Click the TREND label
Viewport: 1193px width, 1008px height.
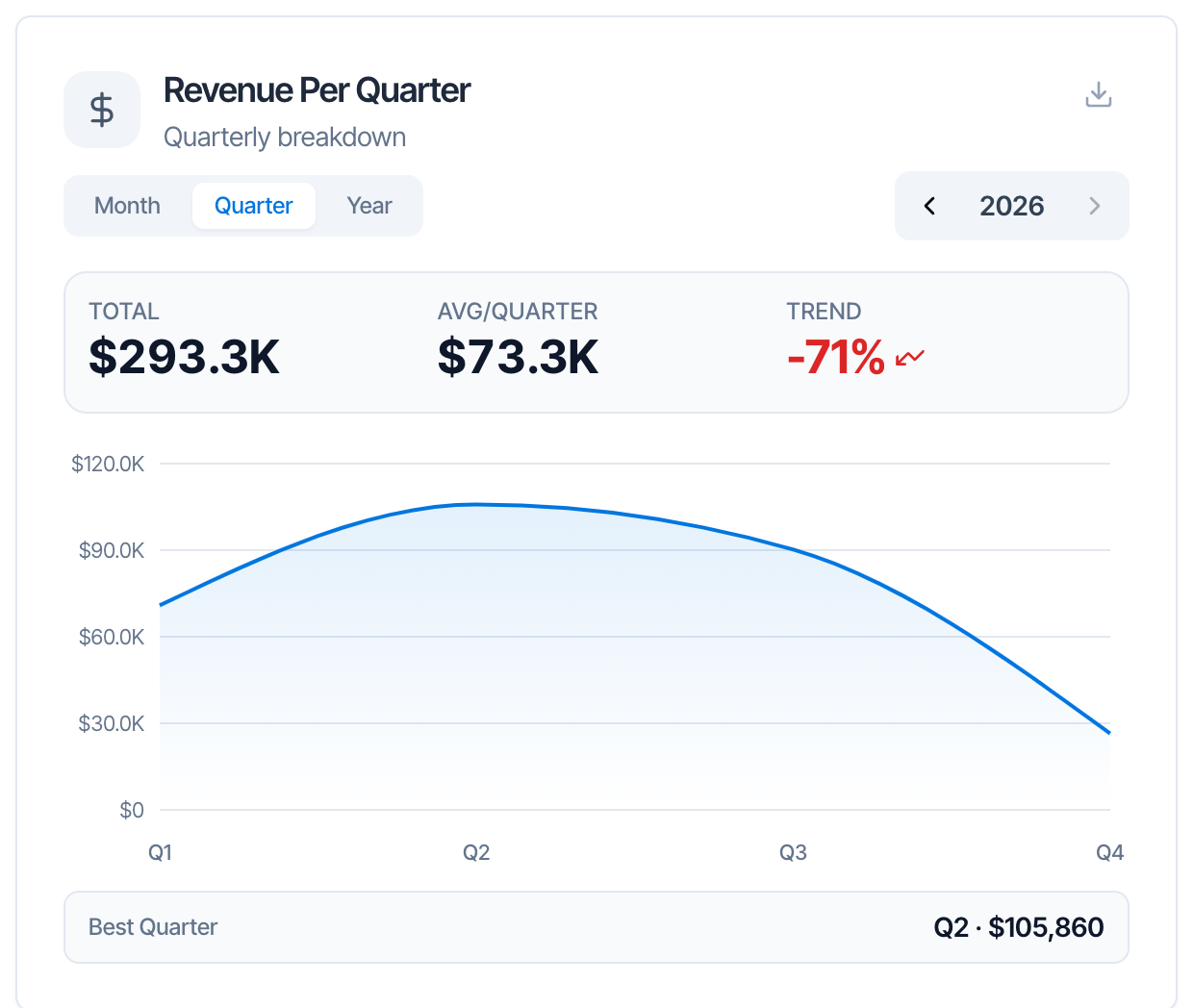point(824,312)
